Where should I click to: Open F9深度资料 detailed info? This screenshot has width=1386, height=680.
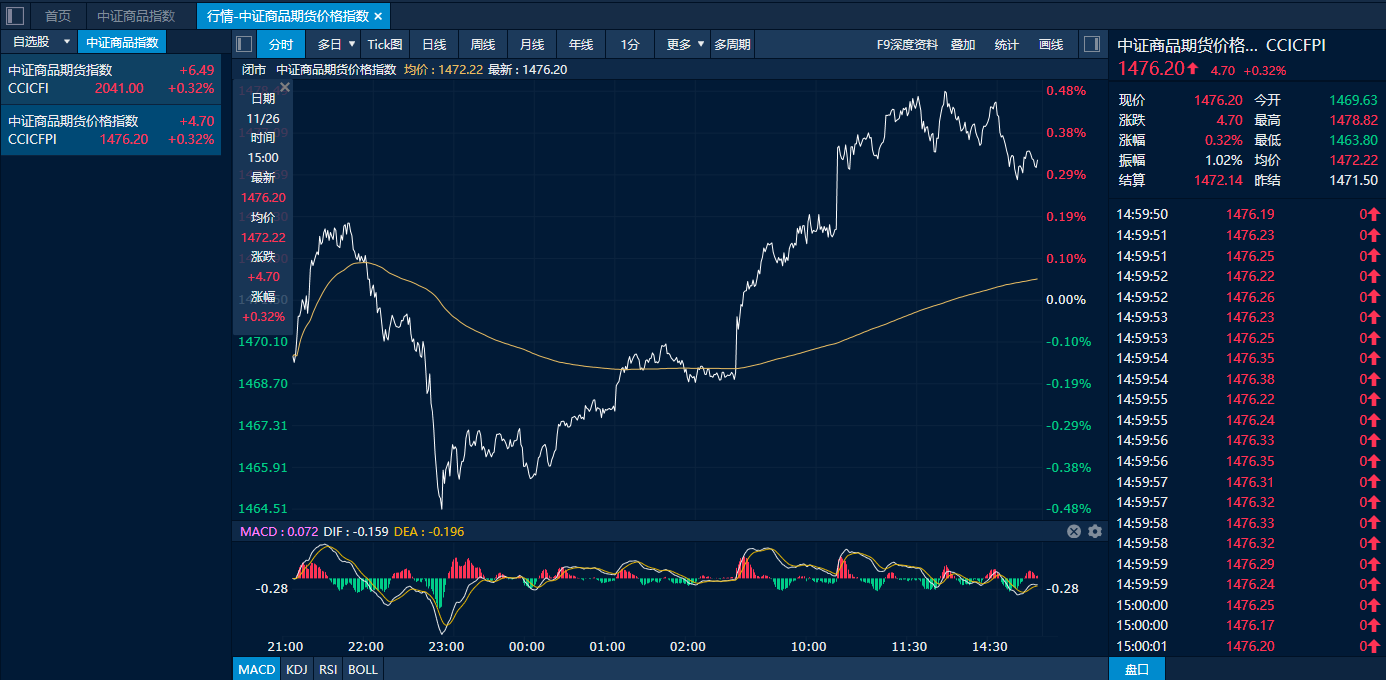[907, 44]
